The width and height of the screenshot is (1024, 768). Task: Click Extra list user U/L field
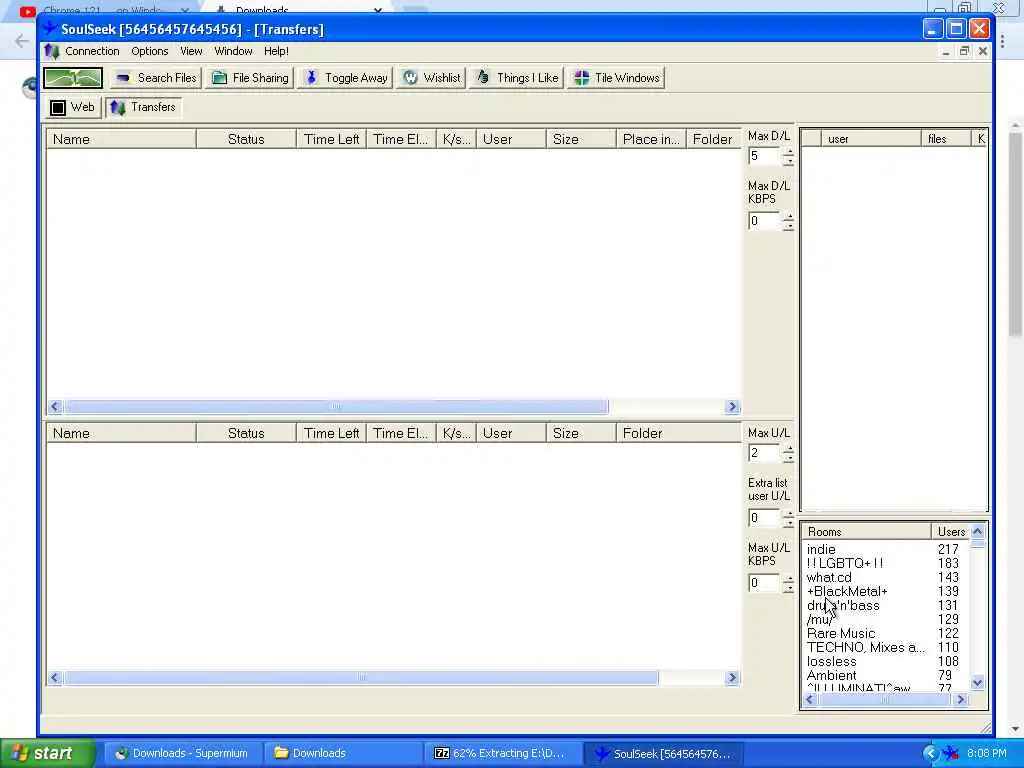(x=764, y=518)
